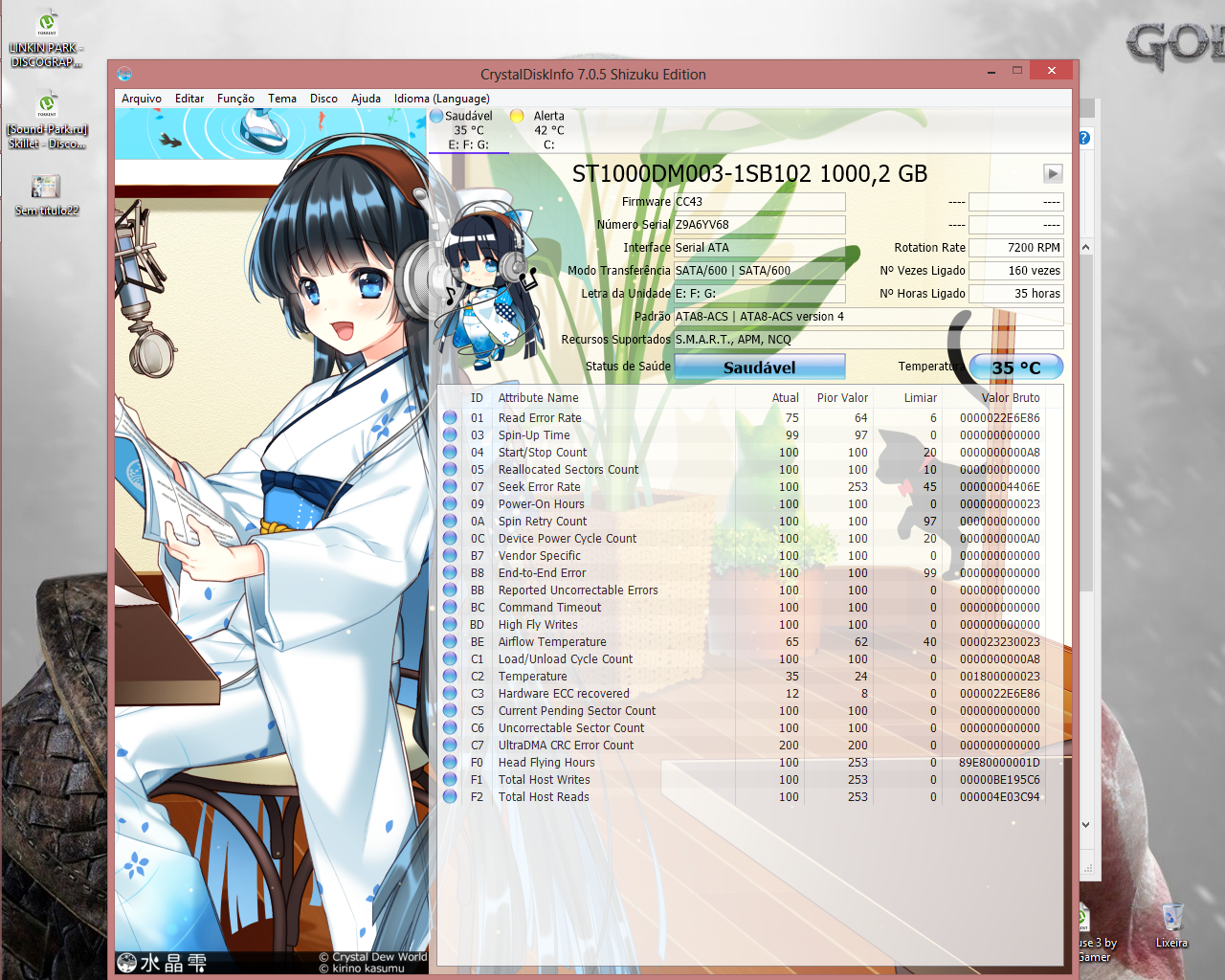Screen dimensions: 1225x980
Task: Click status orb for Spin-Up Time
Action: (x=450, y=435)
